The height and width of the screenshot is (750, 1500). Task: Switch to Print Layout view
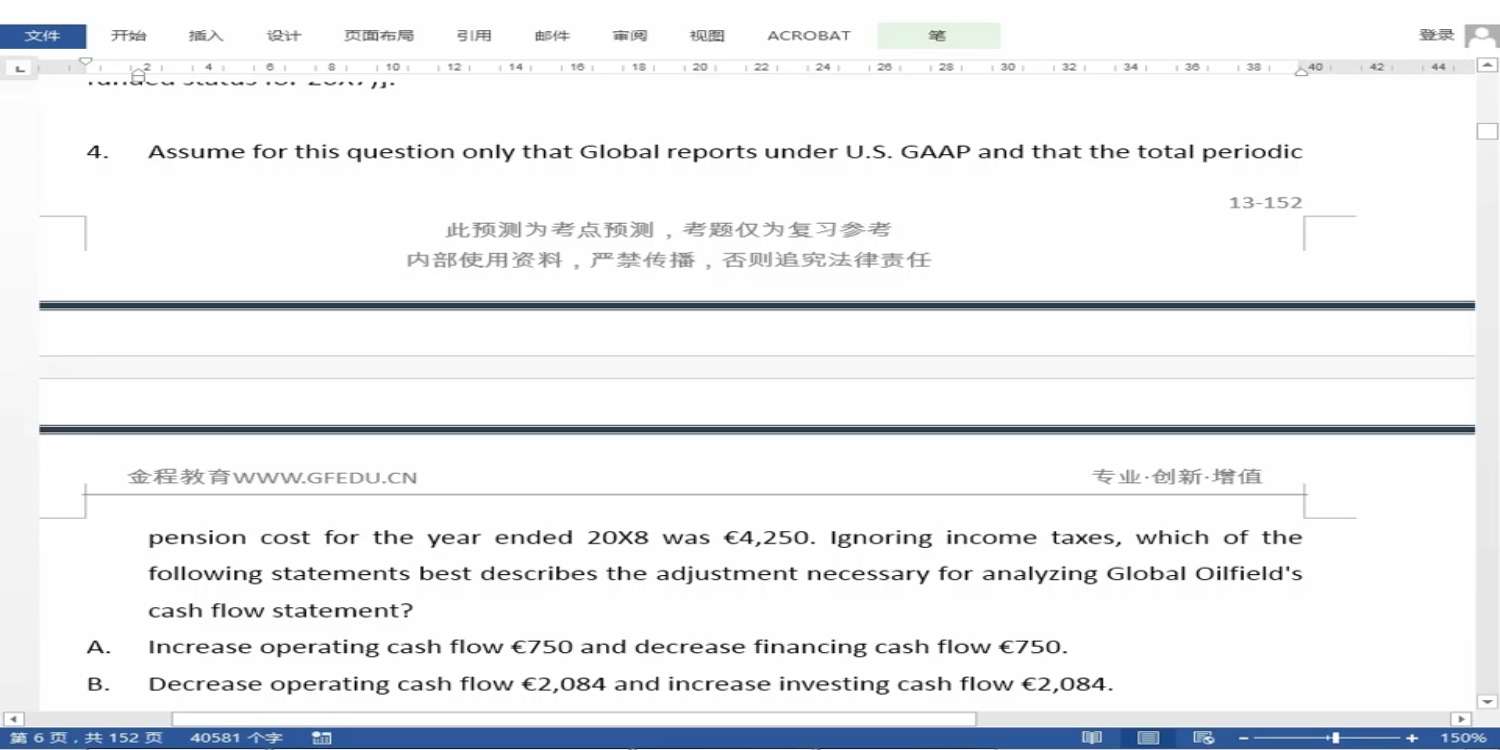coord(1149,738)
